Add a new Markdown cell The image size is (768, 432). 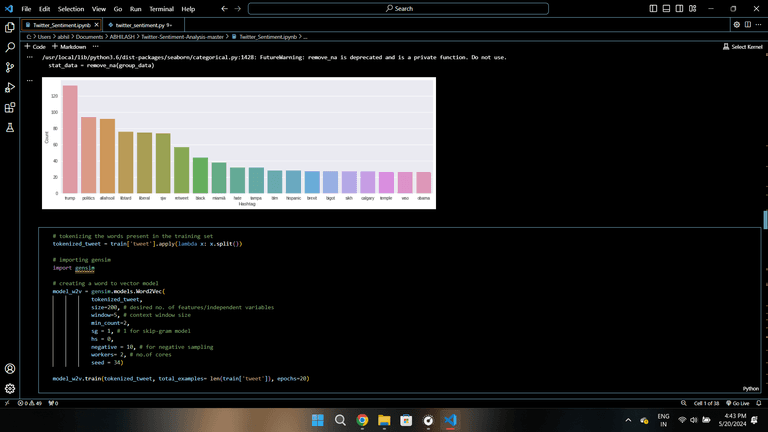pos(69,47)
